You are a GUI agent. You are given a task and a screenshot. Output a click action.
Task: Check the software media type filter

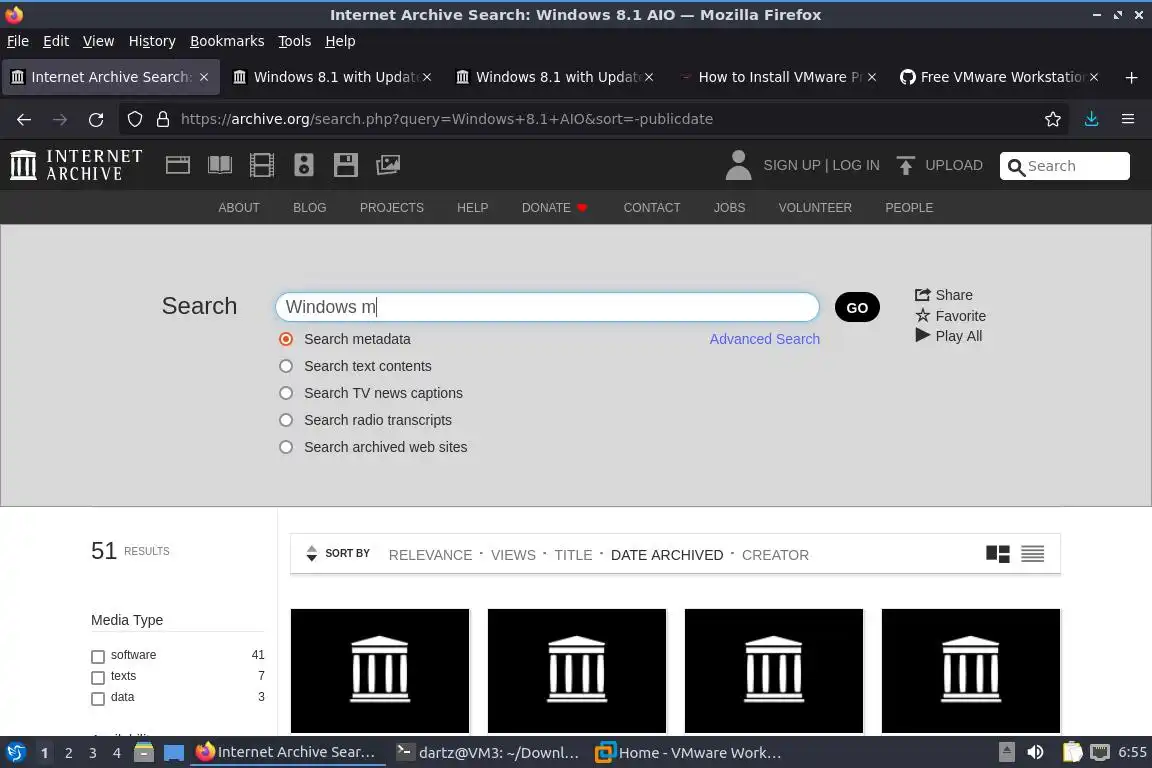tap(98, 656)
